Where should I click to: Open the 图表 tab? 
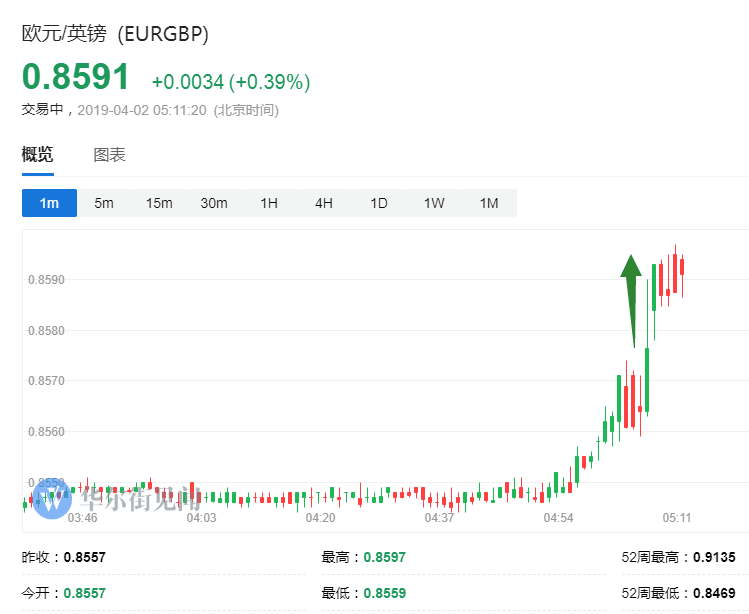109,155
